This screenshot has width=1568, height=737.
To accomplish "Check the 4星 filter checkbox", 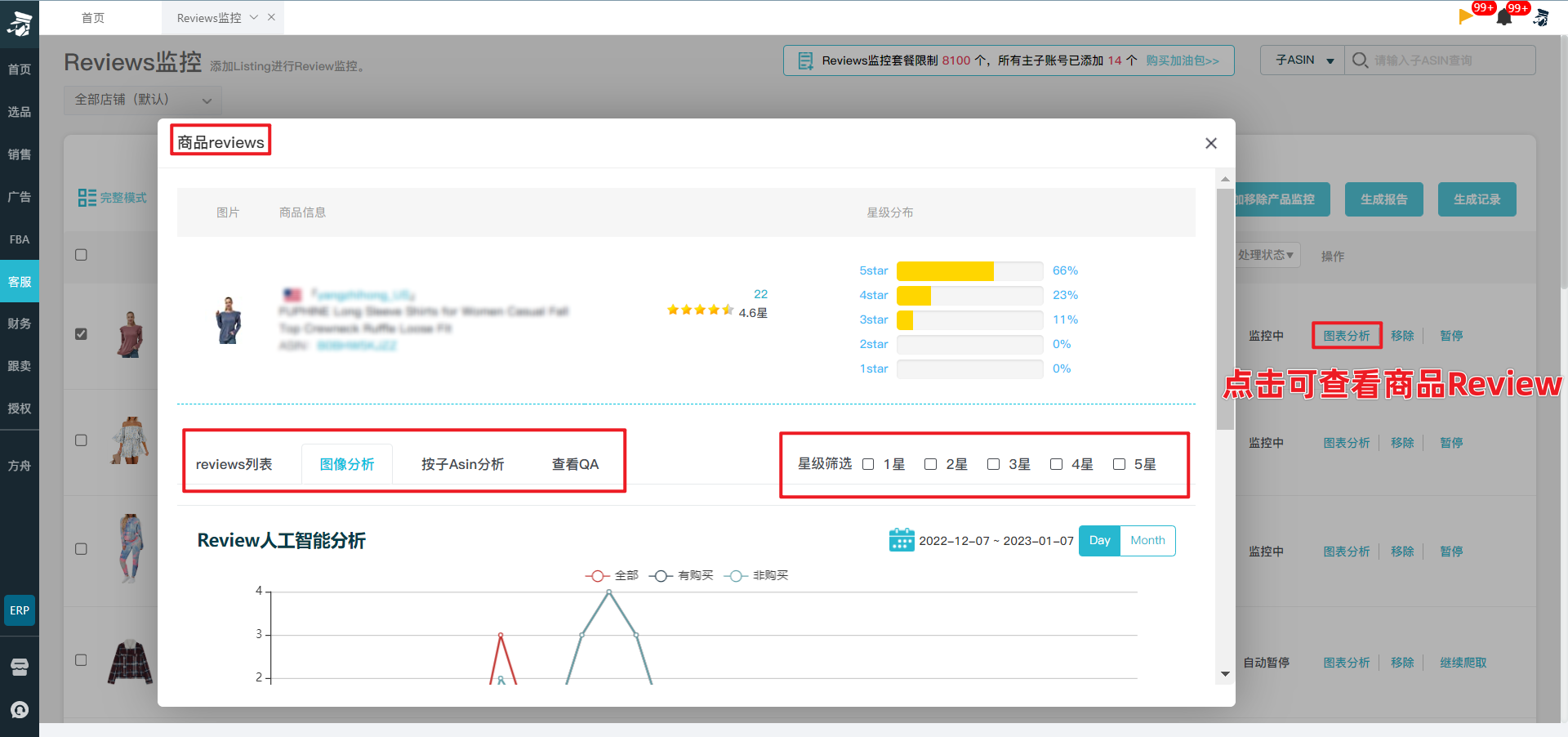I will click(1056, 464).
